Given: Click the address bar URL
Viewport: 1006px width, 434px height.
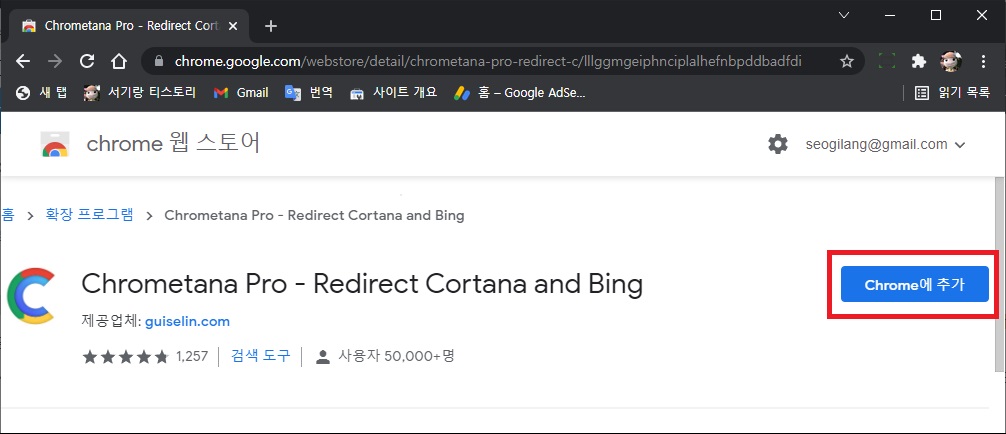Looking at the screenshot, I should (x=488, y=62).
